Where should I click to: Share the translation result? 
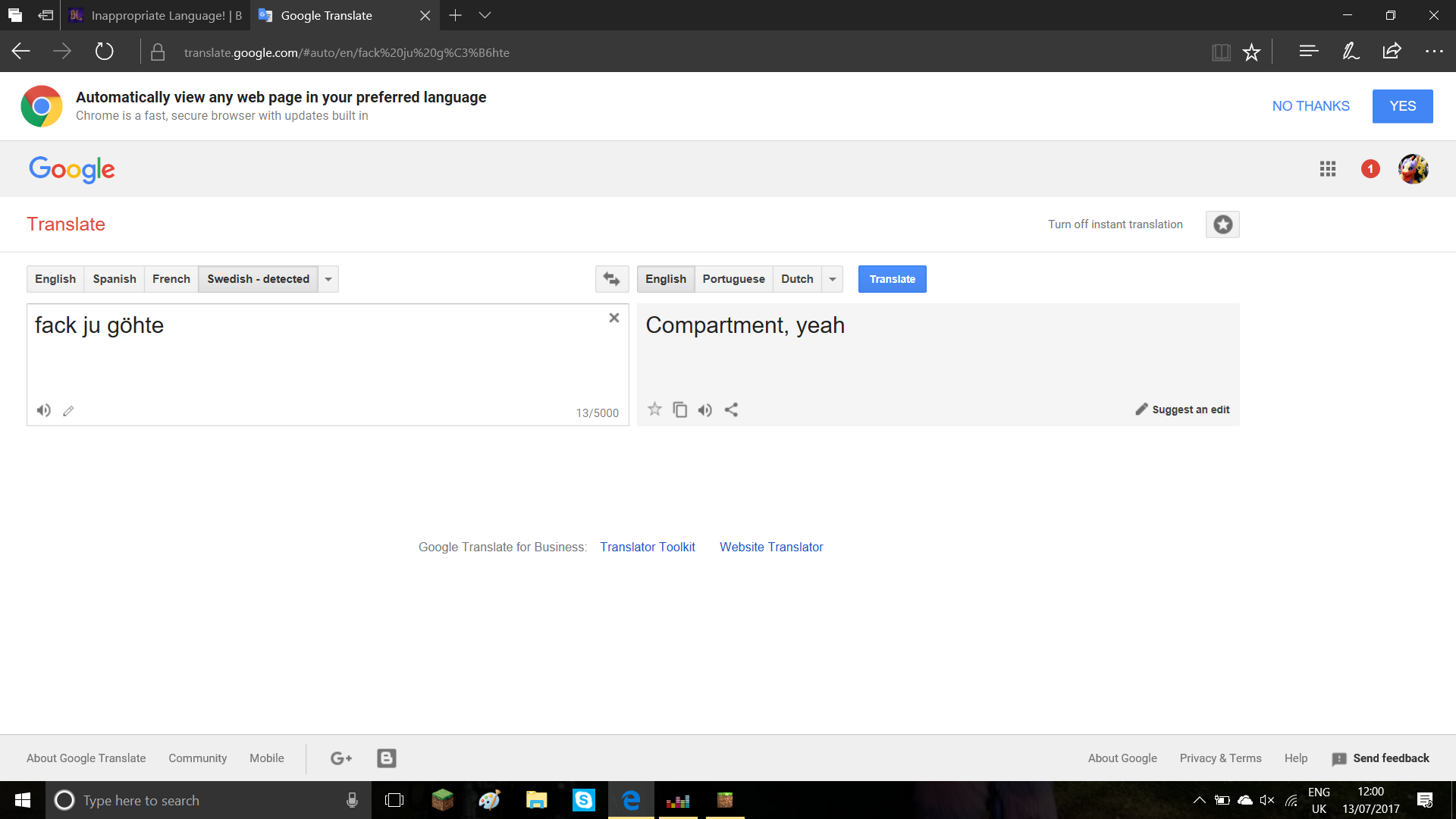[x=731, y=409]
